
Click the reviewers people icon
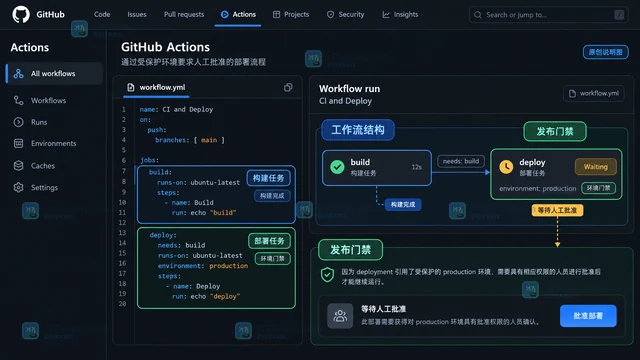340,316
